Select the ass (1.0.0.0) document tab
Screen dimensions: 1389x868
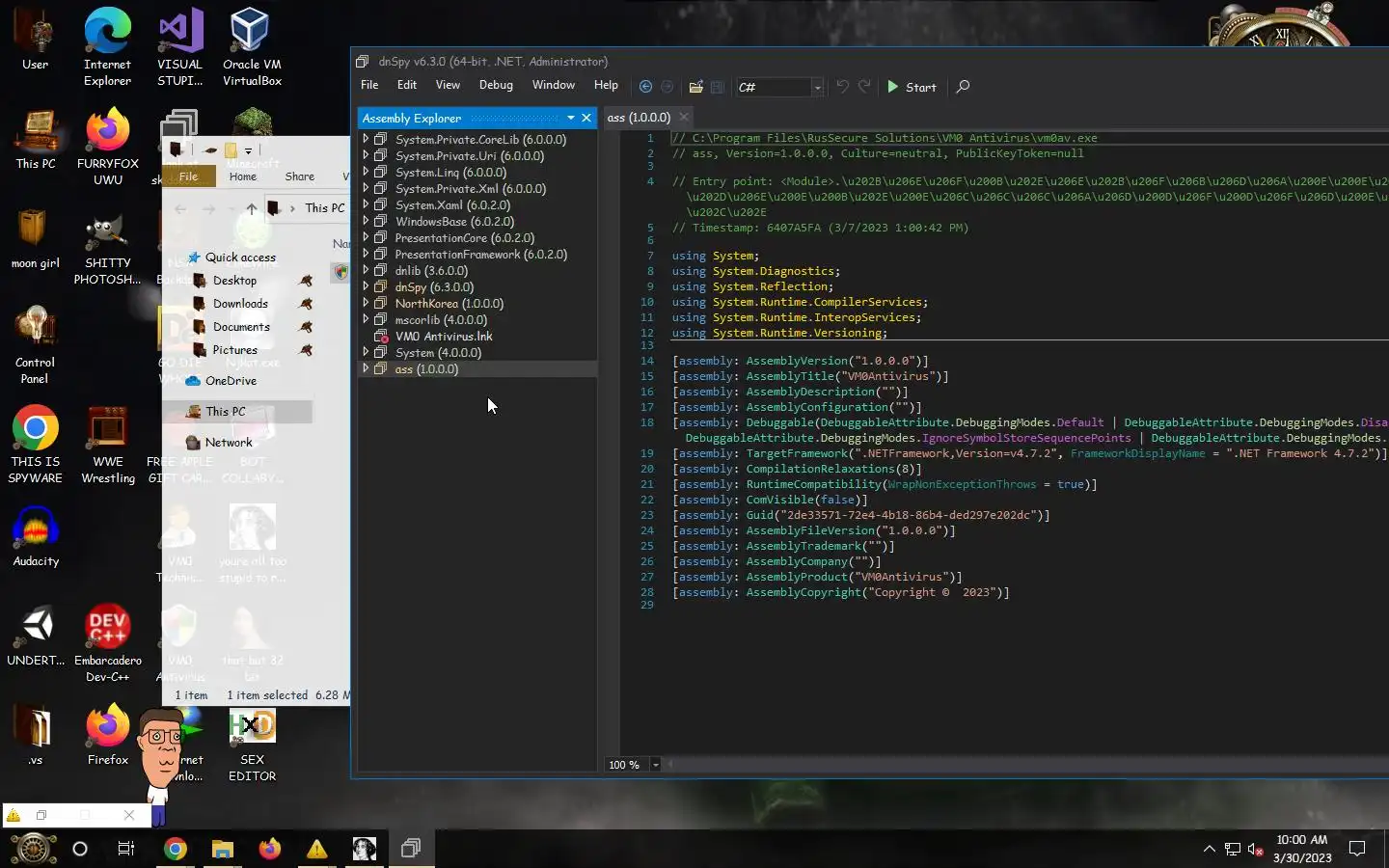pos(639,118)
